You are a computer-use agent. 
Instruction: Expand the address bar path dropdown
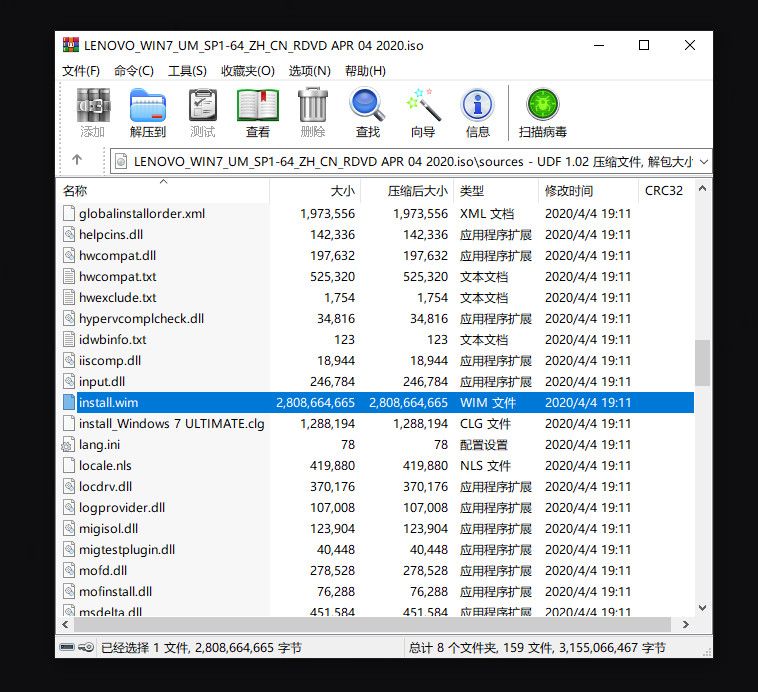tap(704, 162)
